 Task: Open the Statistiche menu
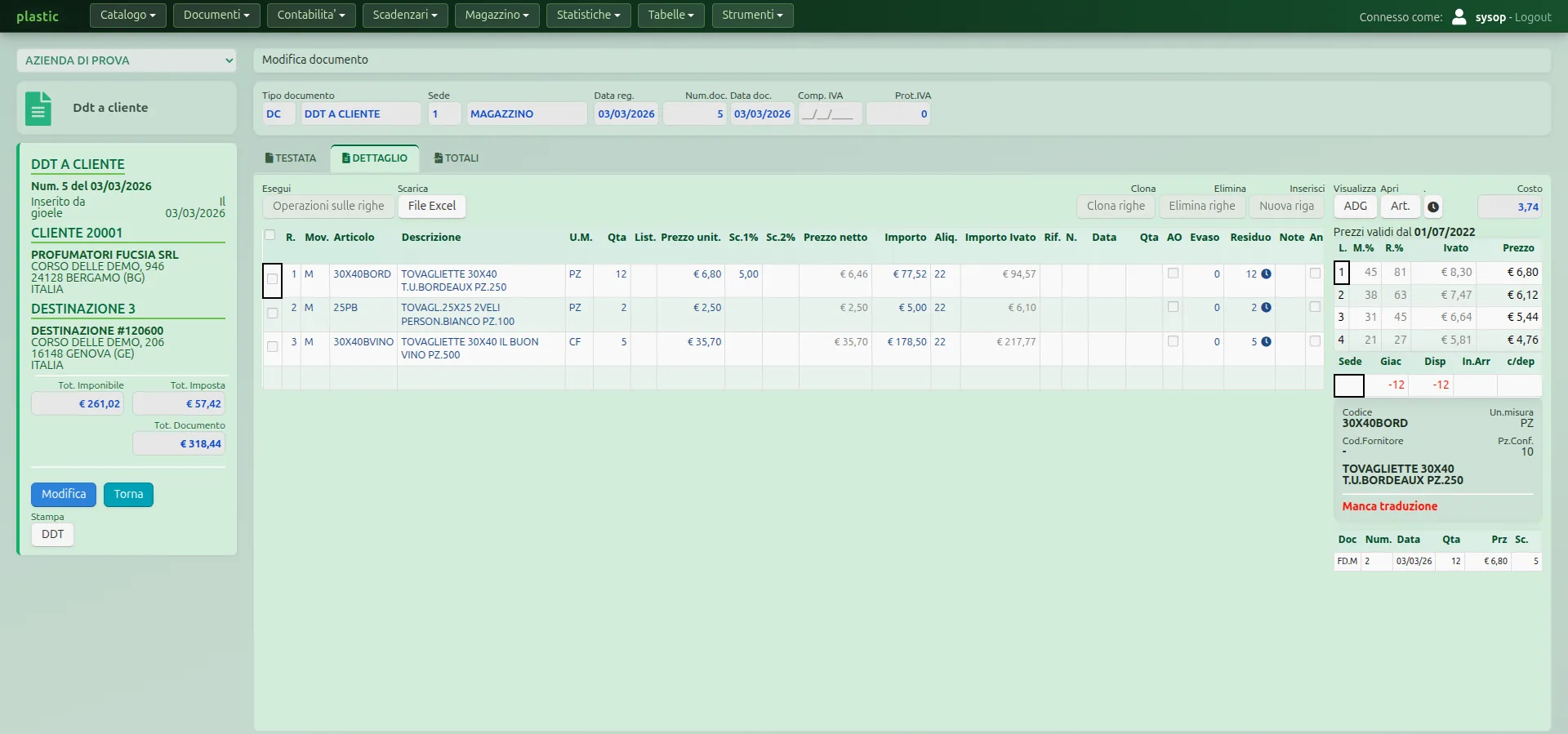tap(589, 15)
